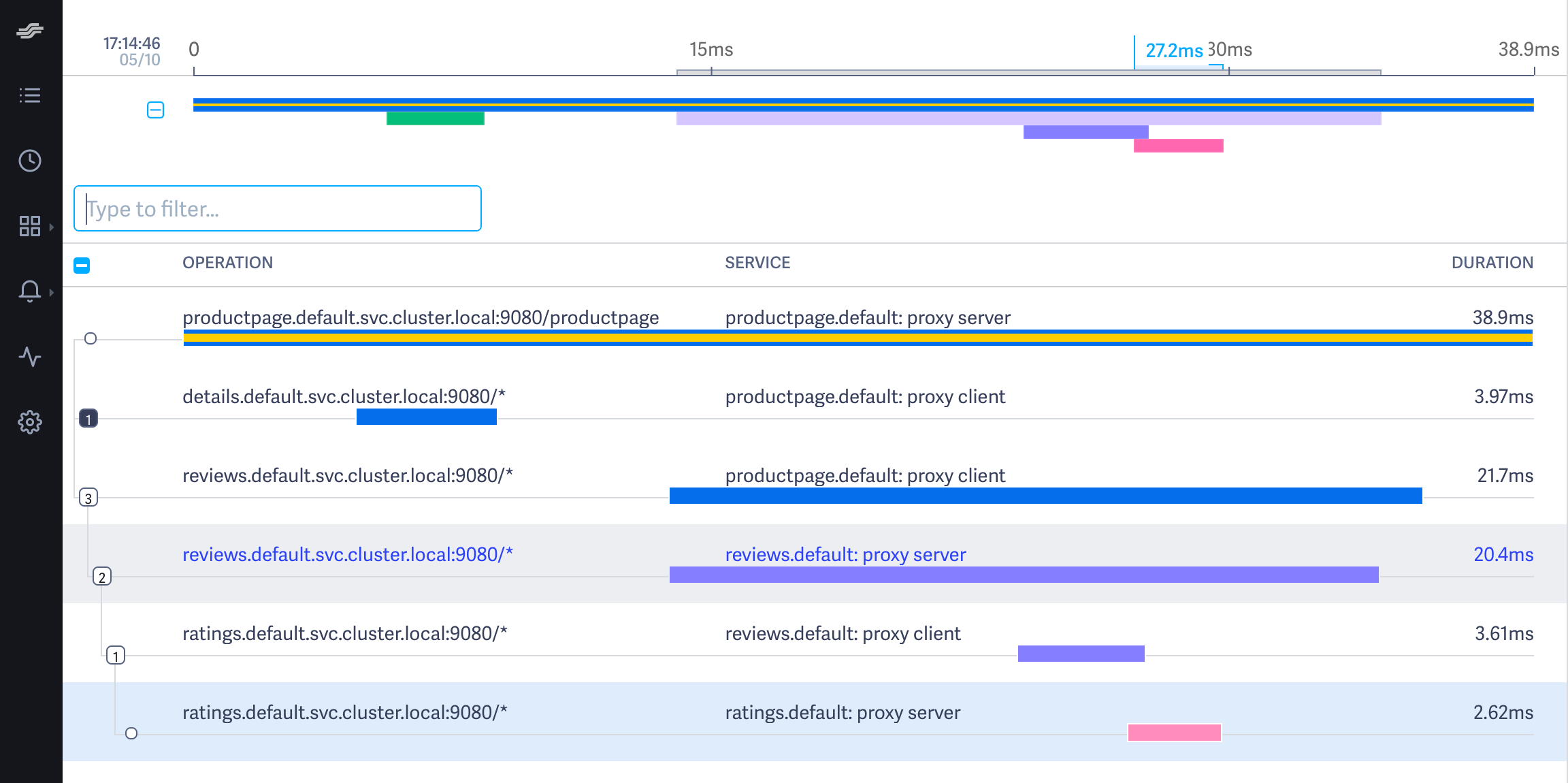The width and height of the screenshot is (1568, 783).
Task: Sort by the DURATION column header
Action: pos(1492,263)
